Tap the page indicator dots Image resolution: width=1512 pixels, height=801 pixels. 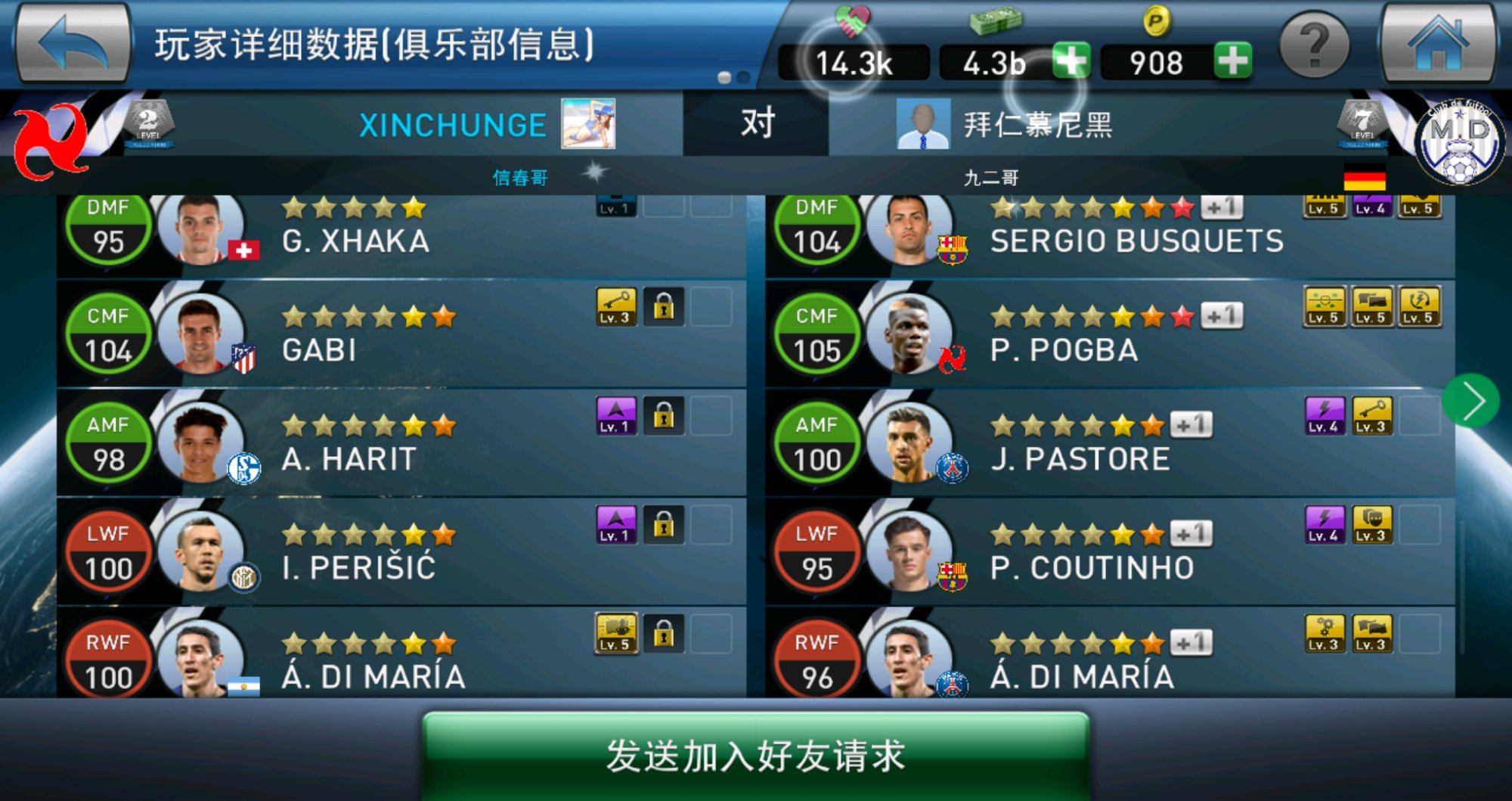point(733,77)
